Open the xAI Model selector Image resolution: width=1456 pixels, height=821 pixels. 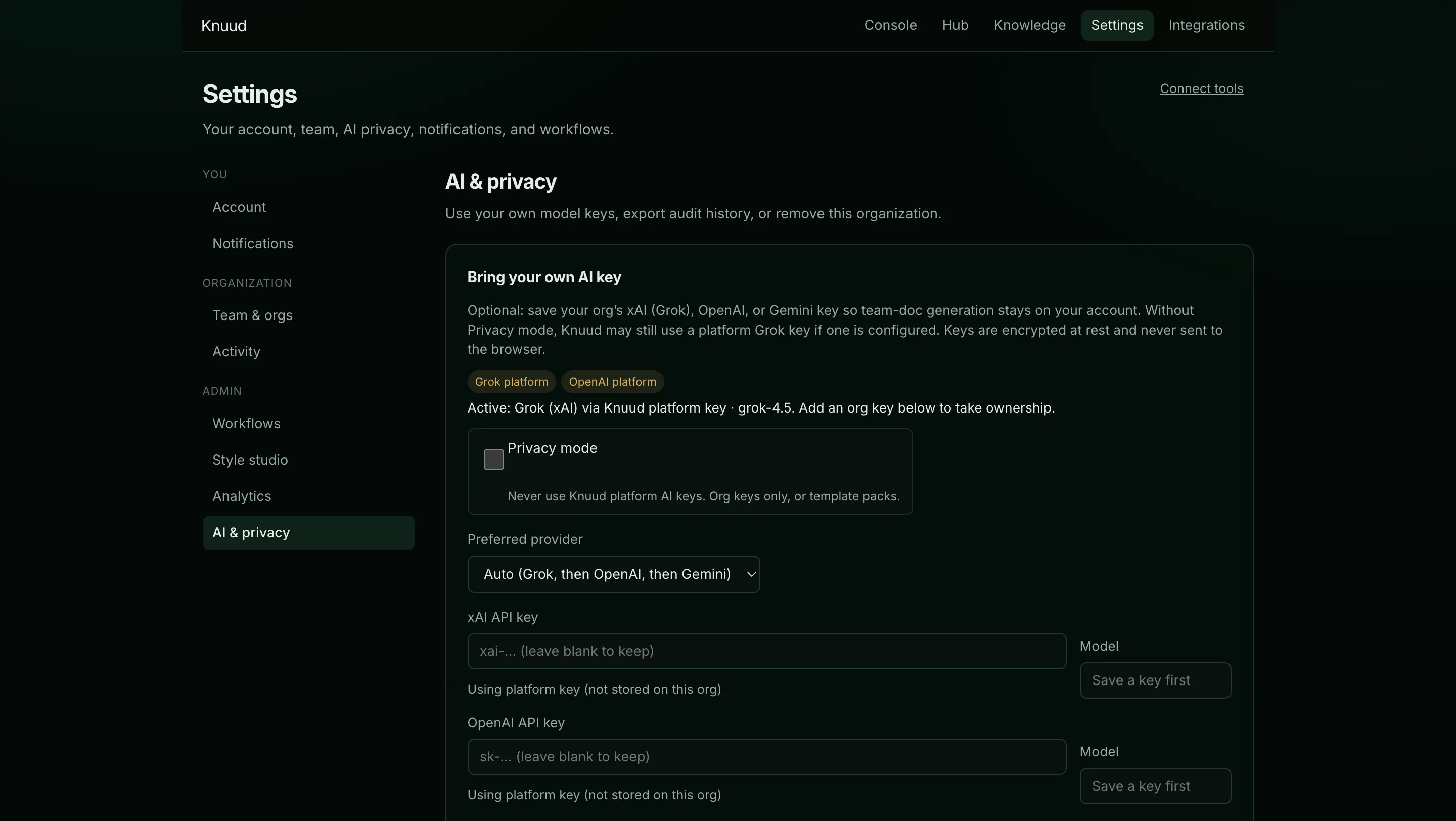pyautogui.click(x=1155, y=680)
